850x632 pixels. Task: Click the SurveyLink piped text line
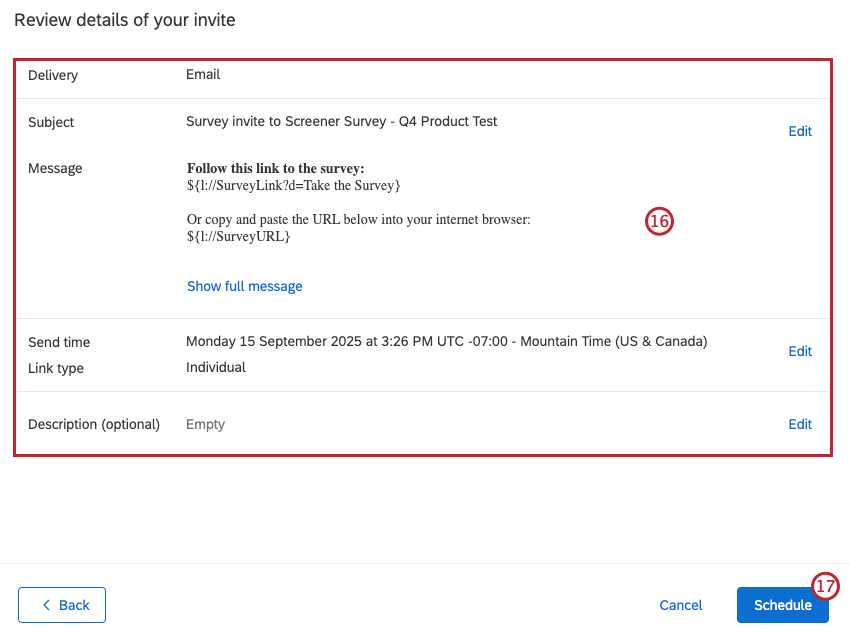click(x=293, y=185)
